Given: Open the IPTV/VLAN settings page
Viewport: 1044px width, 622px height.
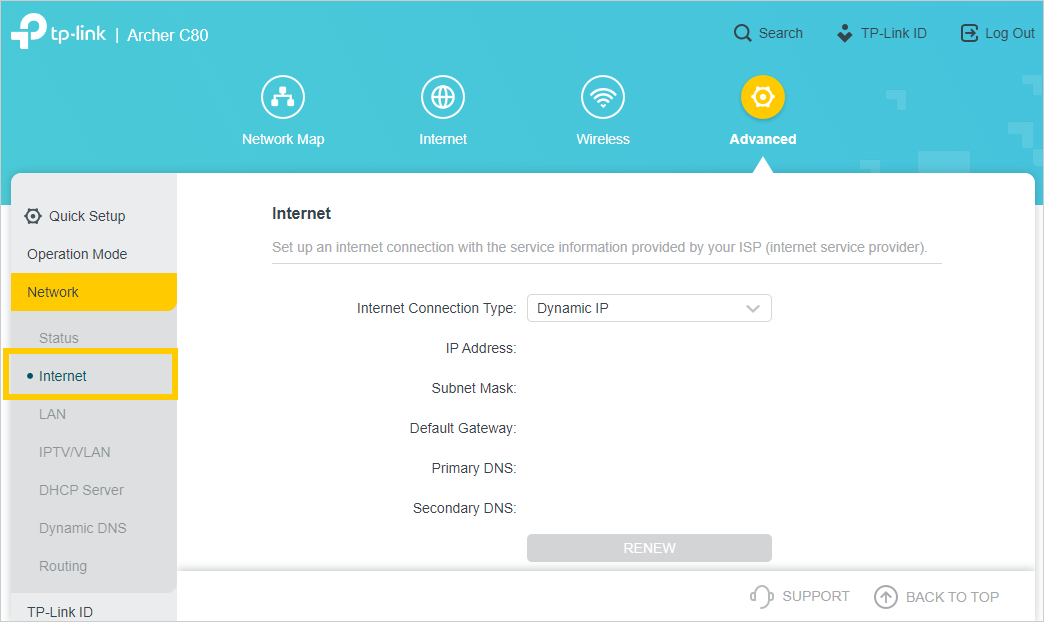Looking at the screenshot, I should (75, 452).
